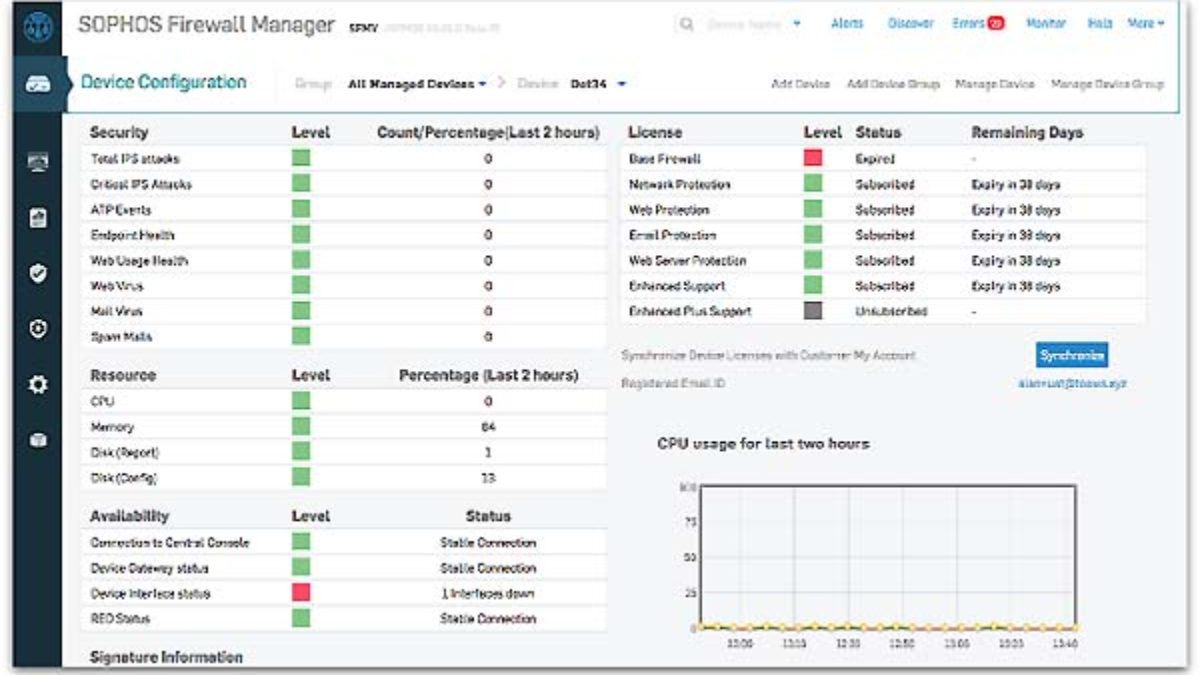The height and width of the screenshot is (675, 1200).
Task: Click the 'Unsubscribed' status text
Action: click(891, 312)
